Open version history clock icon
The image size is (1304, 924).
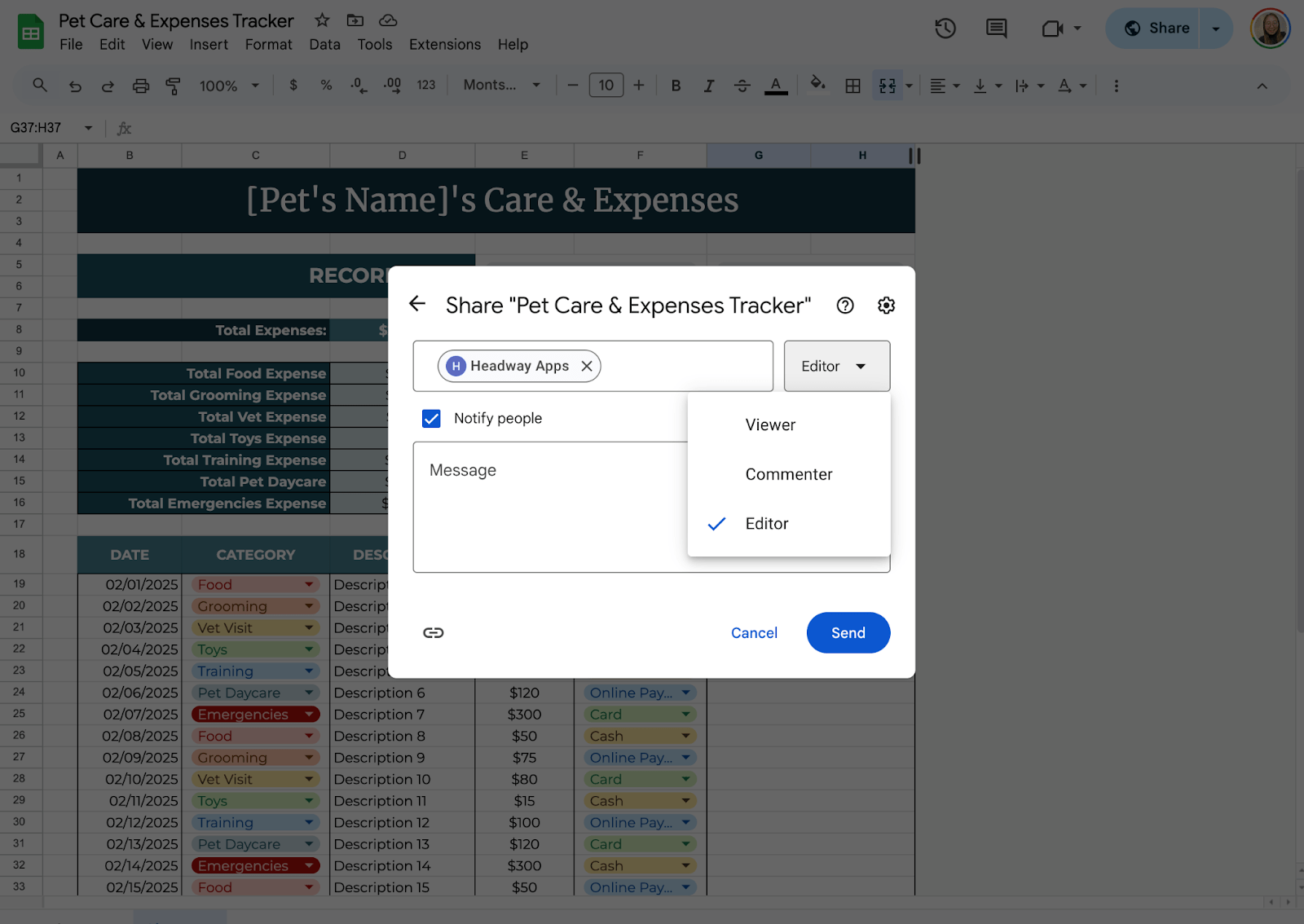point(945,29)
